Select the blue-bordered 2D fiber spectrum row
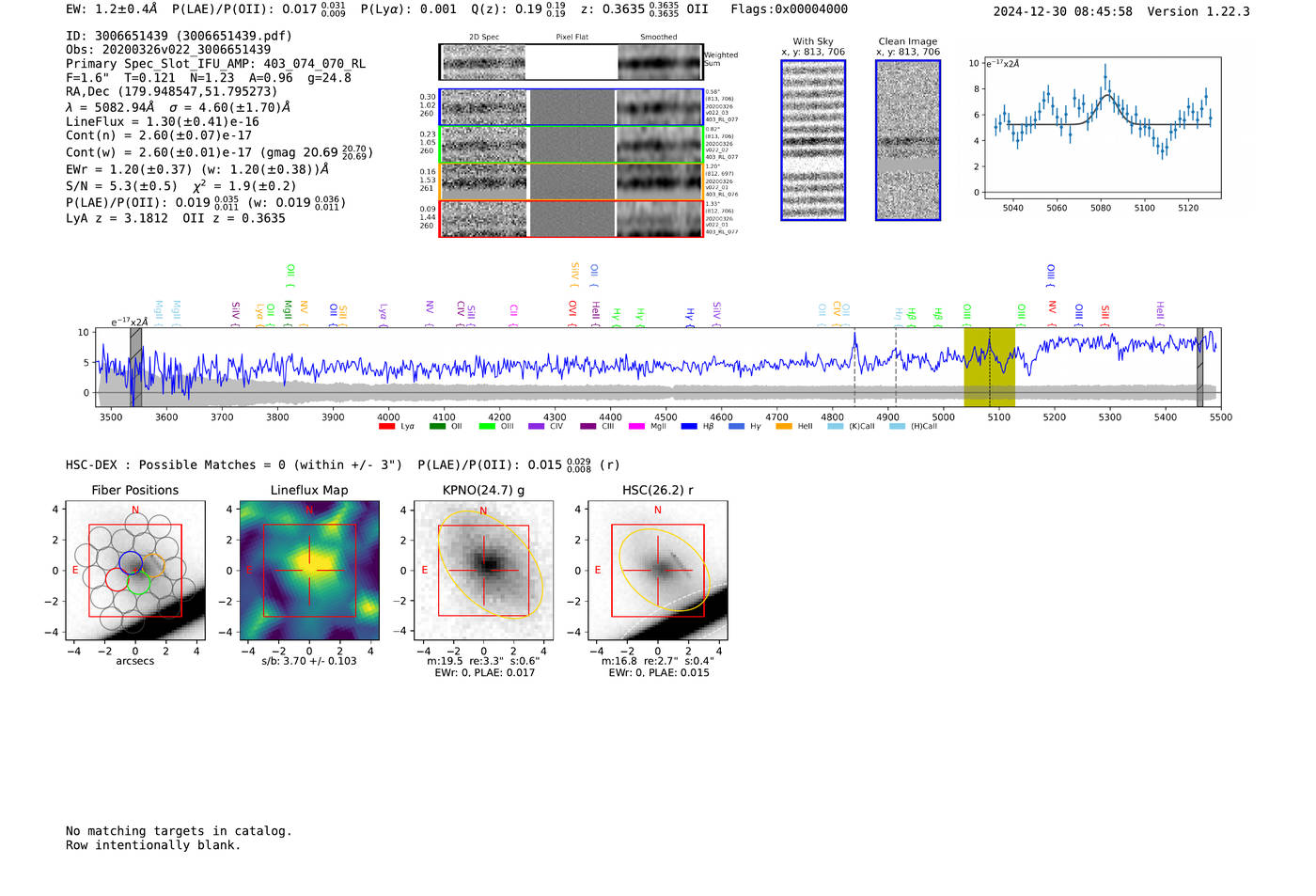 (x=572, y=107)
